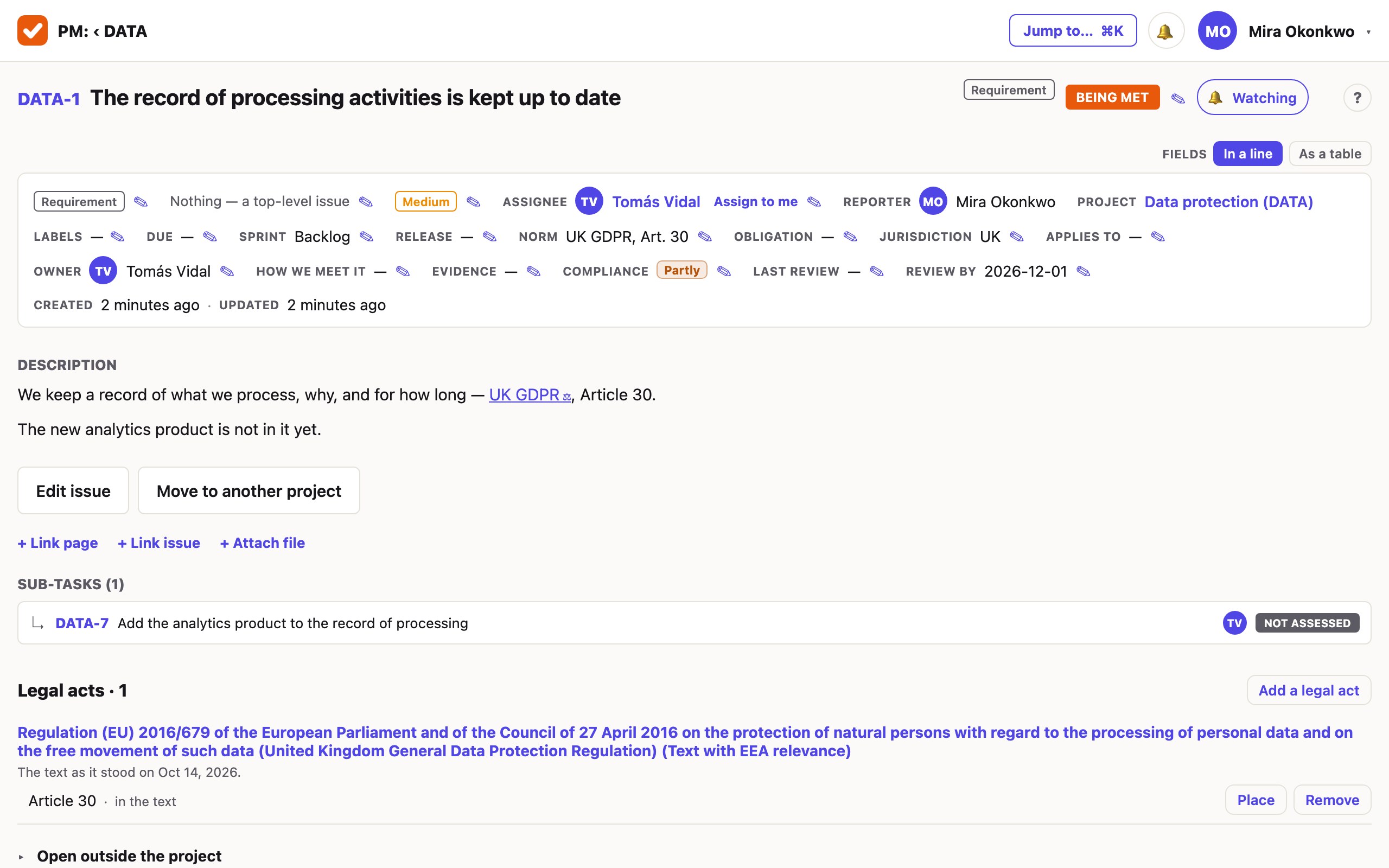Edit the Evidence field pencil
Screen dimensions: 1389x868
533,271
